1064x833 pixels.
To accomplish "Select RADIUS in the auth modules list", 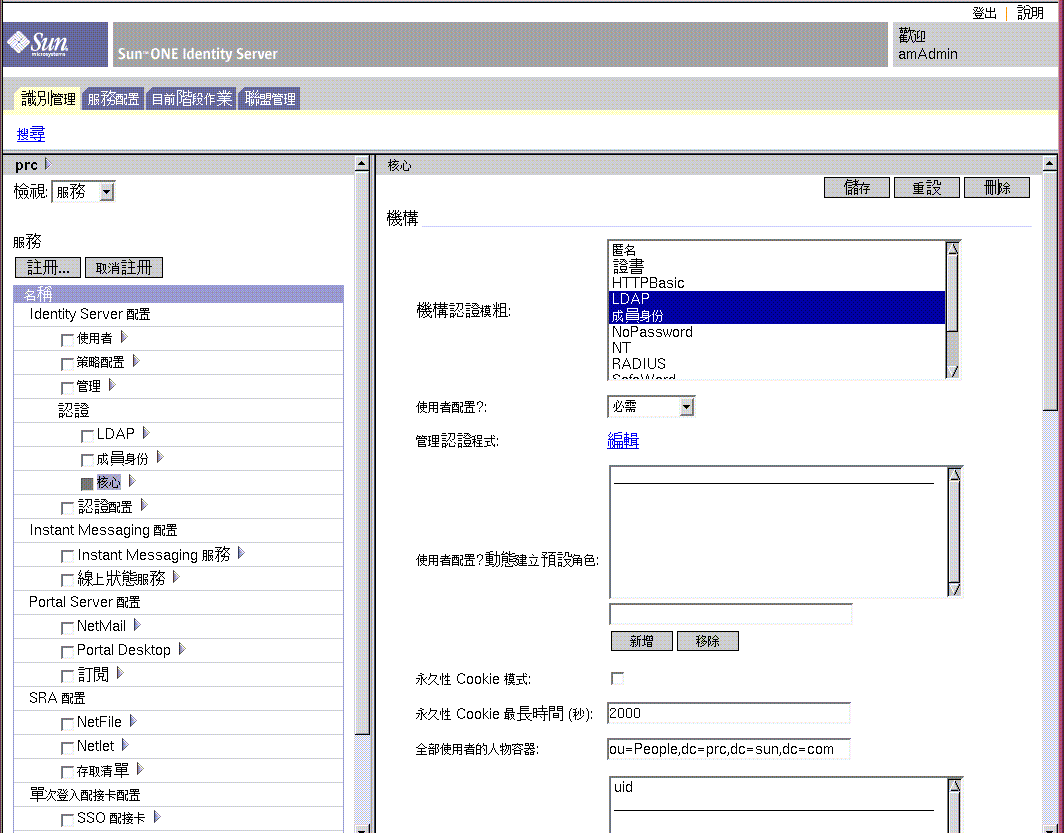I will 778,364.
